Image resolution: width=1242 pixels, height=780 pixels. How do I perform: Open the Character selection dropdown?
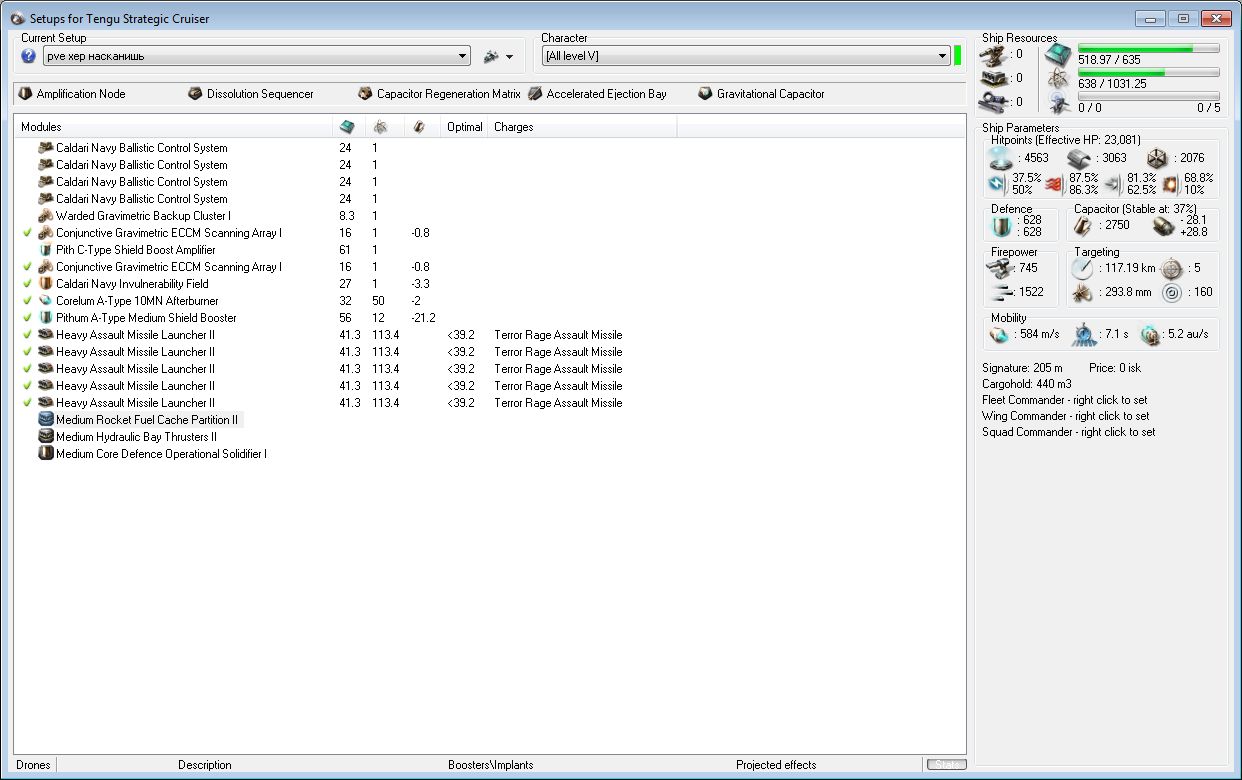pos(746,56)
